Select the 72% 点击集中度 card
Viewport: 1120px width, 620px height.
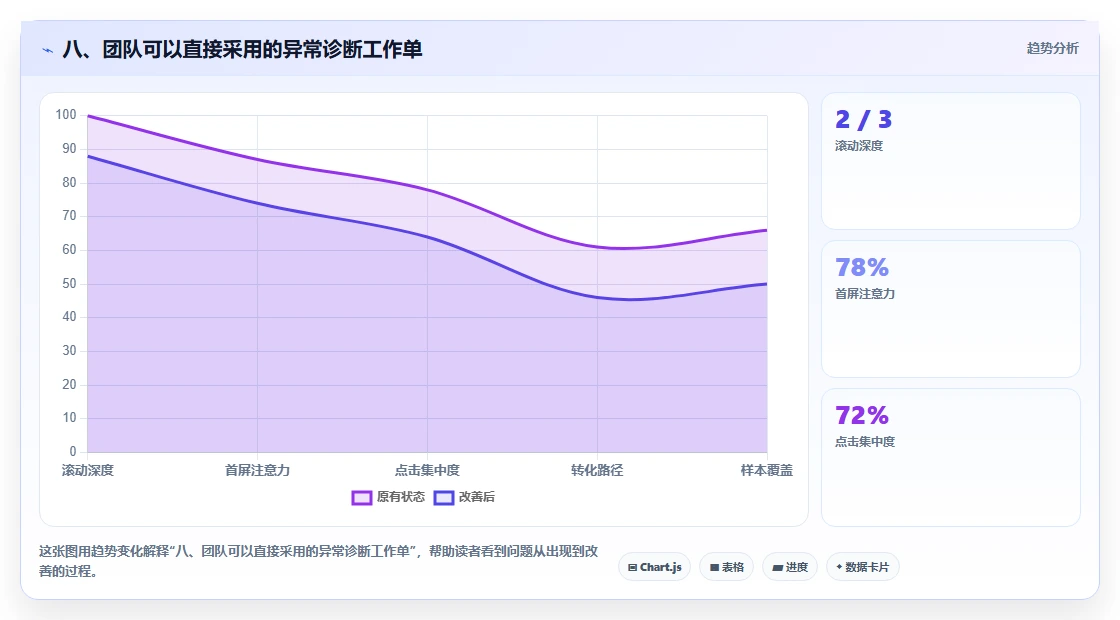tap(951, 457)
